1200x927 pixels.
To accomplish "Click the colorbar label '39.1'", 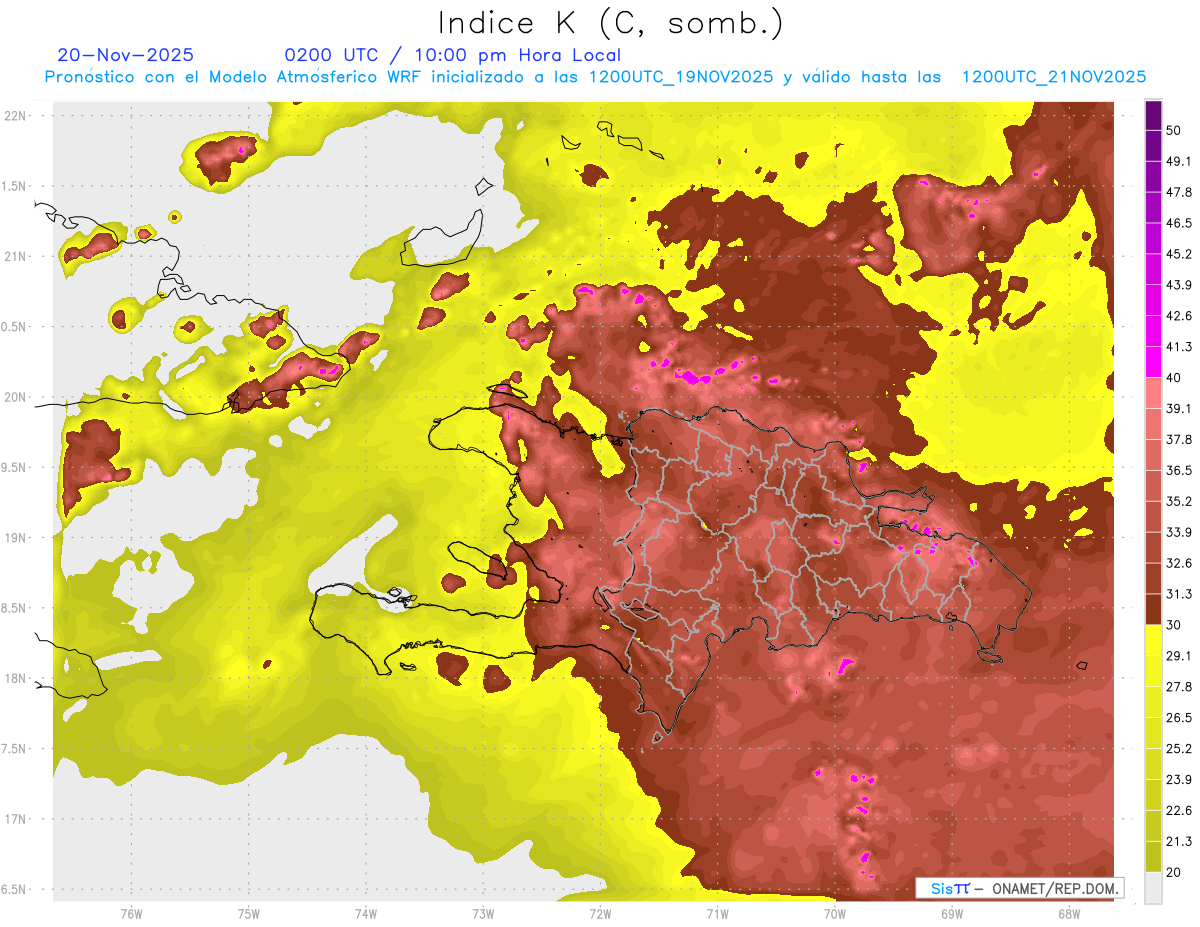I will 1179,408.
